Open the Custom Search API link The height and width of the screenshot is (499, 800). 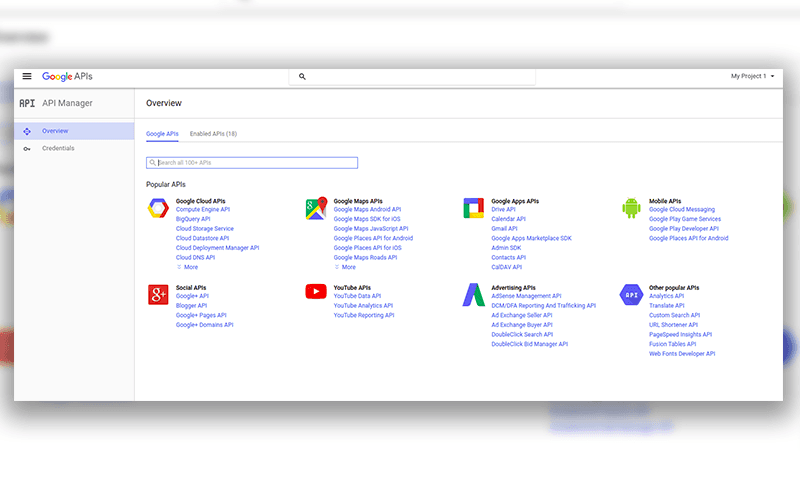pos(674,316)
